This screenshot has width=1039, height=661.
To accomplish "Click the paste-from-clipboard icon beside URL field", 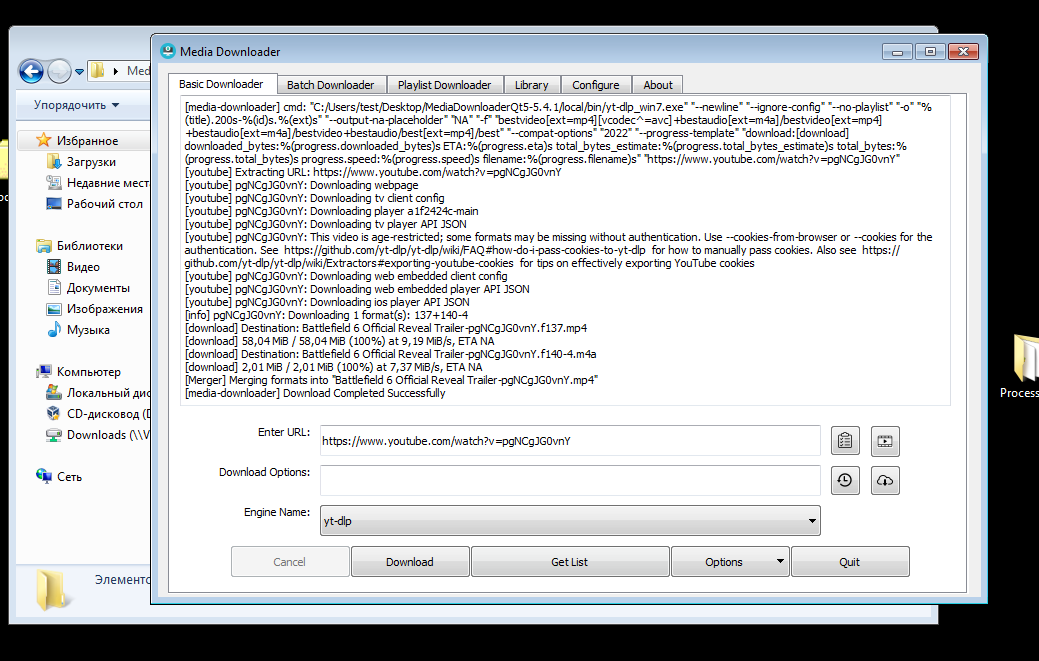I will (845, 440).
